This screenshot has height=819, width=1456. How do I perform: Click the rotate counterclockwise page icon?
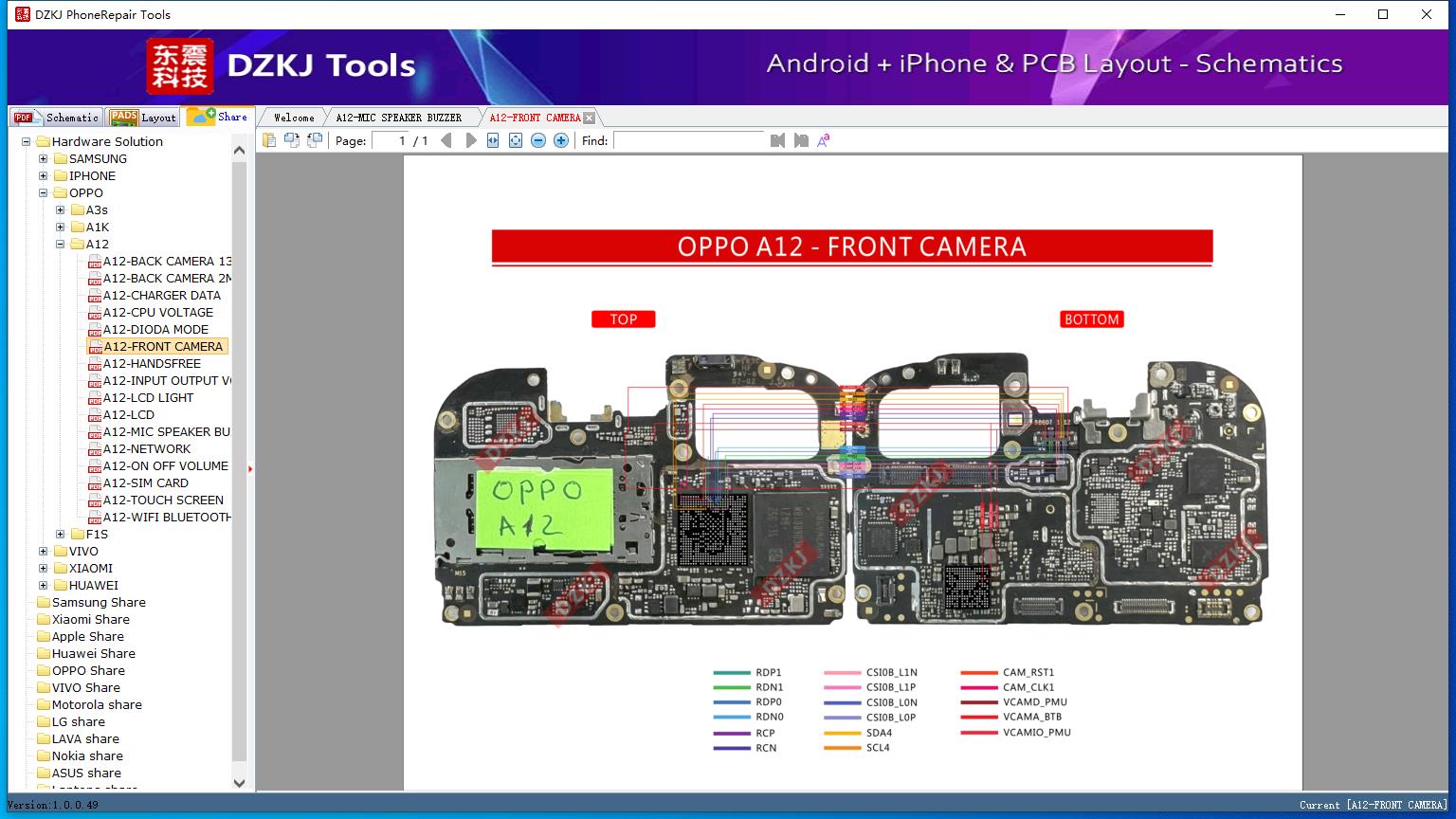click(292, 140)
